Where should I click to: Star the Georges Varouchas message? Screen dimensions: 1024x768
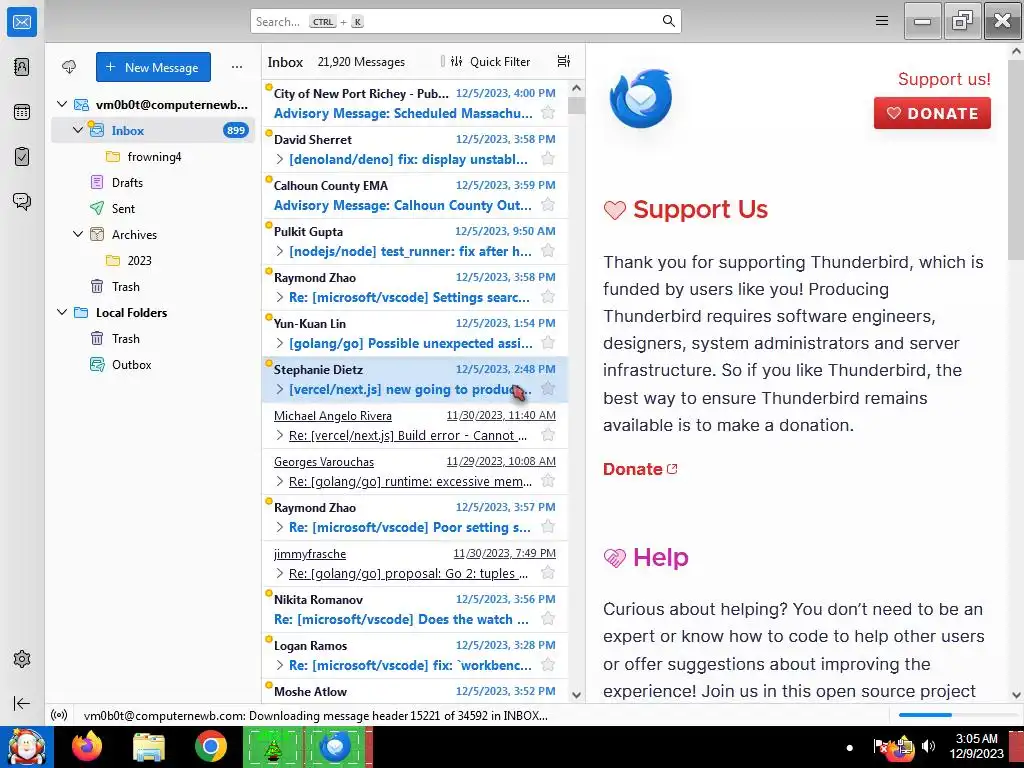pos(548,481)
